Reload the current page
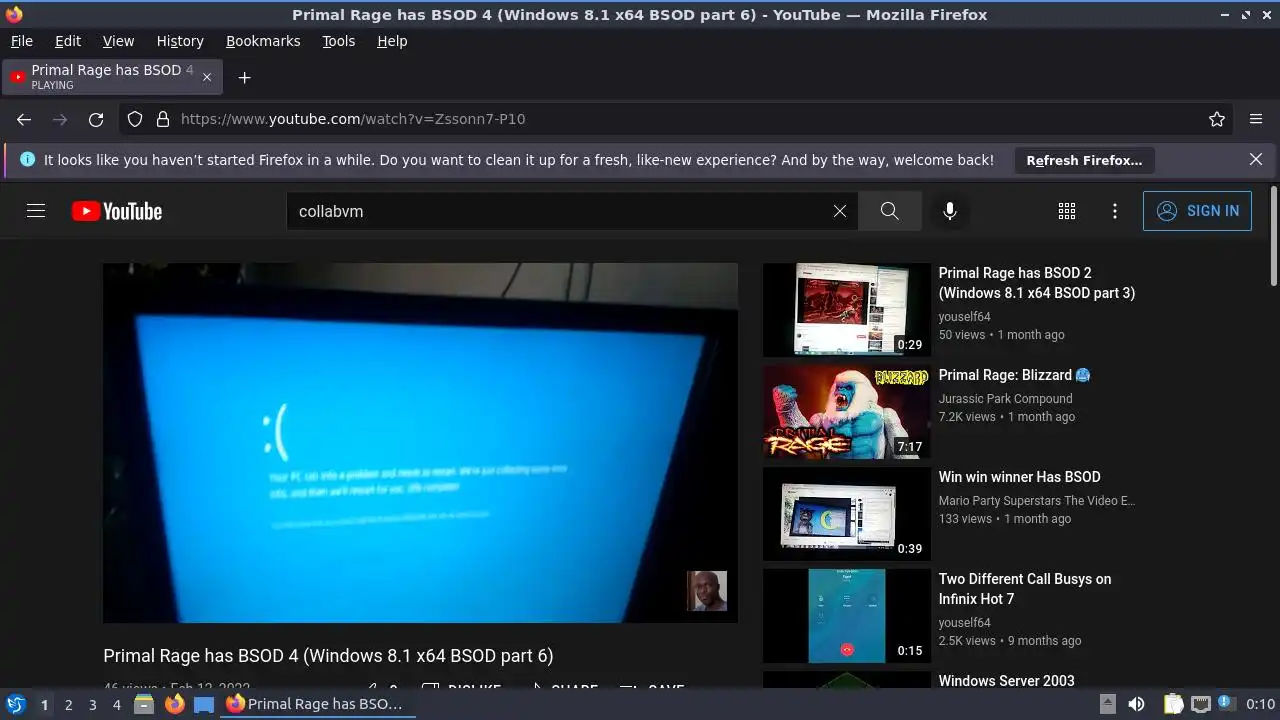Image resolution: width=1280 pixels, height=720 pixels. [96, 119]
